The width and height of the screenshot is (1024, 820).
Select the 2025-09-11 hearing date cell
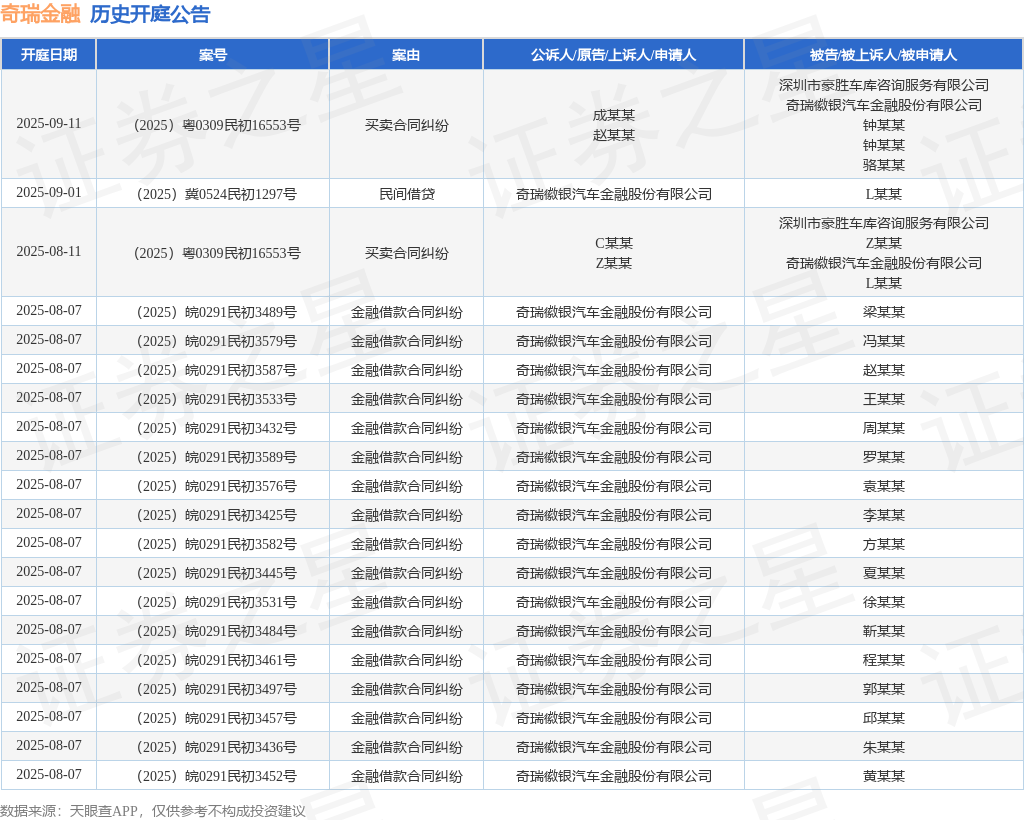tap(48, 124)
